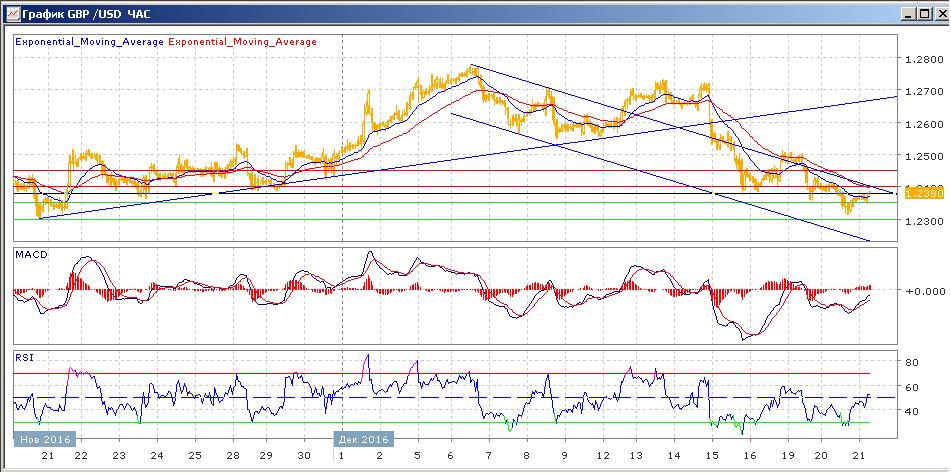Click date 28 on the time axis
Viewport: 951px width, 474px height.
pyautogui.click(x=231, y=456)
